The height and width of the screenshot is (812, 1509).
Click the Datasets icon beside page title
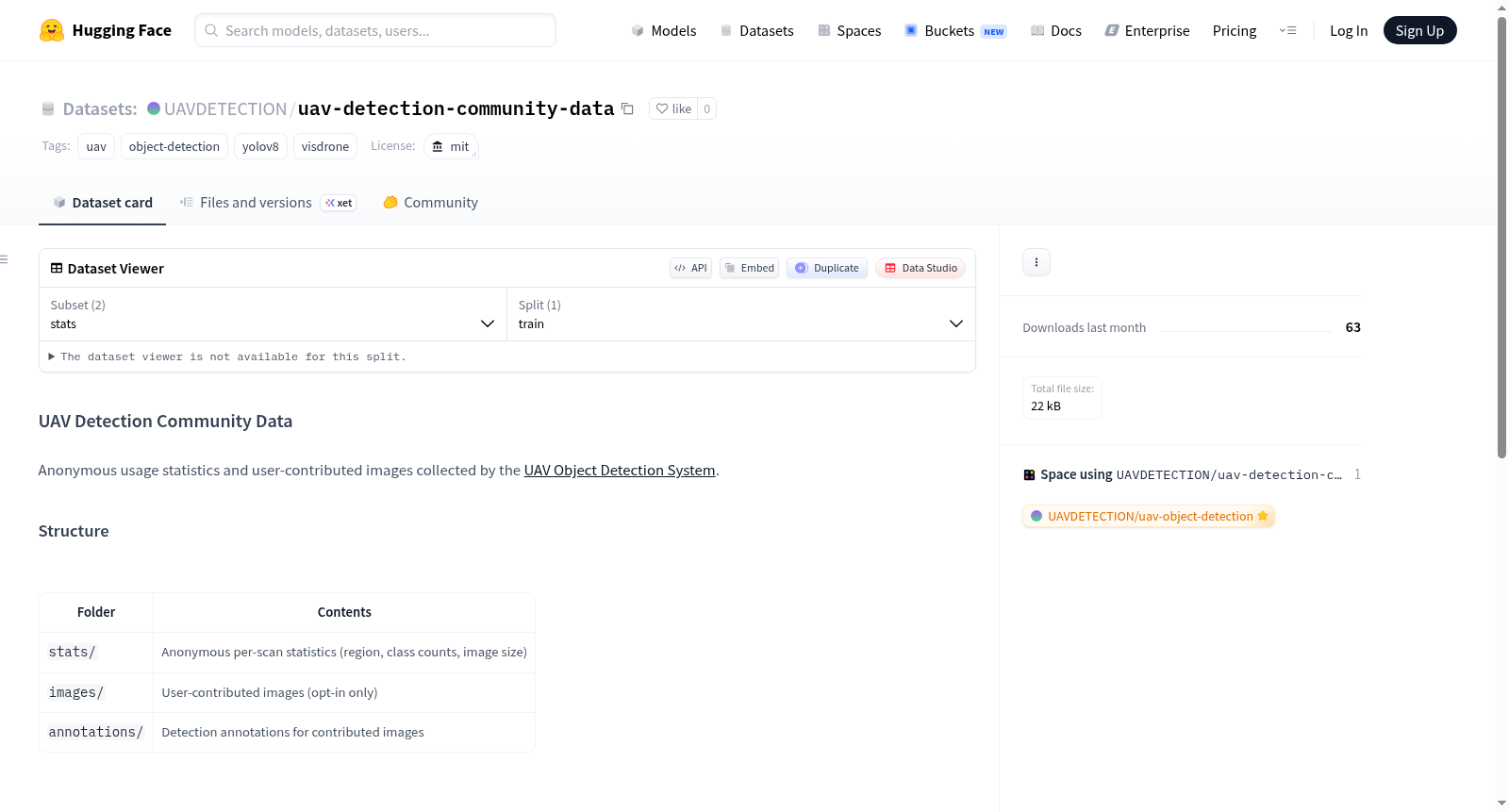48,108
